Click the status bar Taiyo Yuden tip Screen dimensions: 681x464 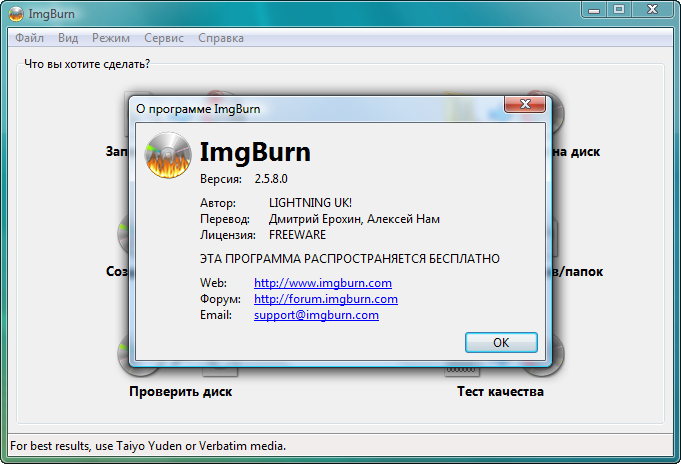coord(148,446)
